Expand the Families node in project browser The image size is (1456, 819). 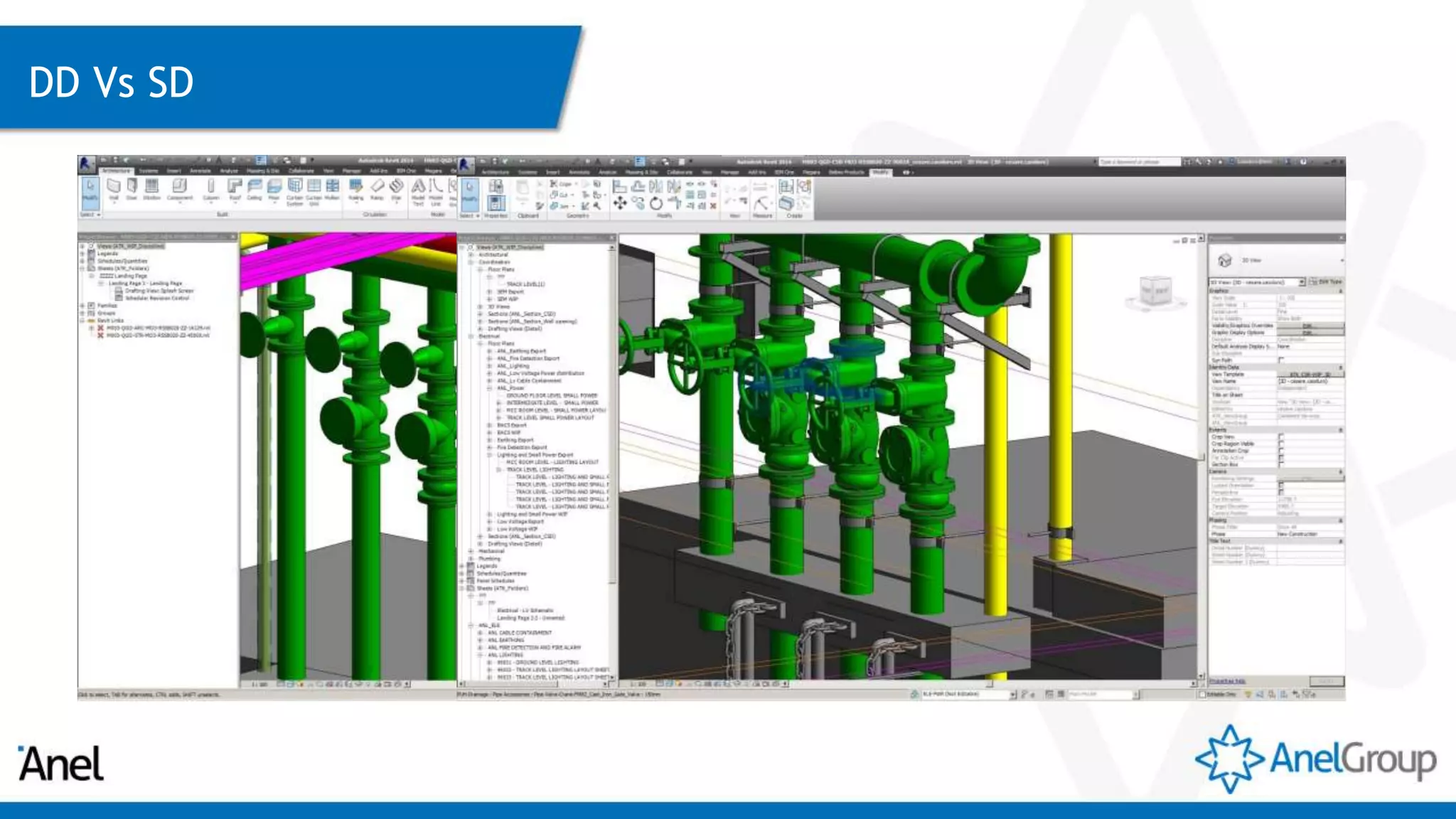point(82,306)
